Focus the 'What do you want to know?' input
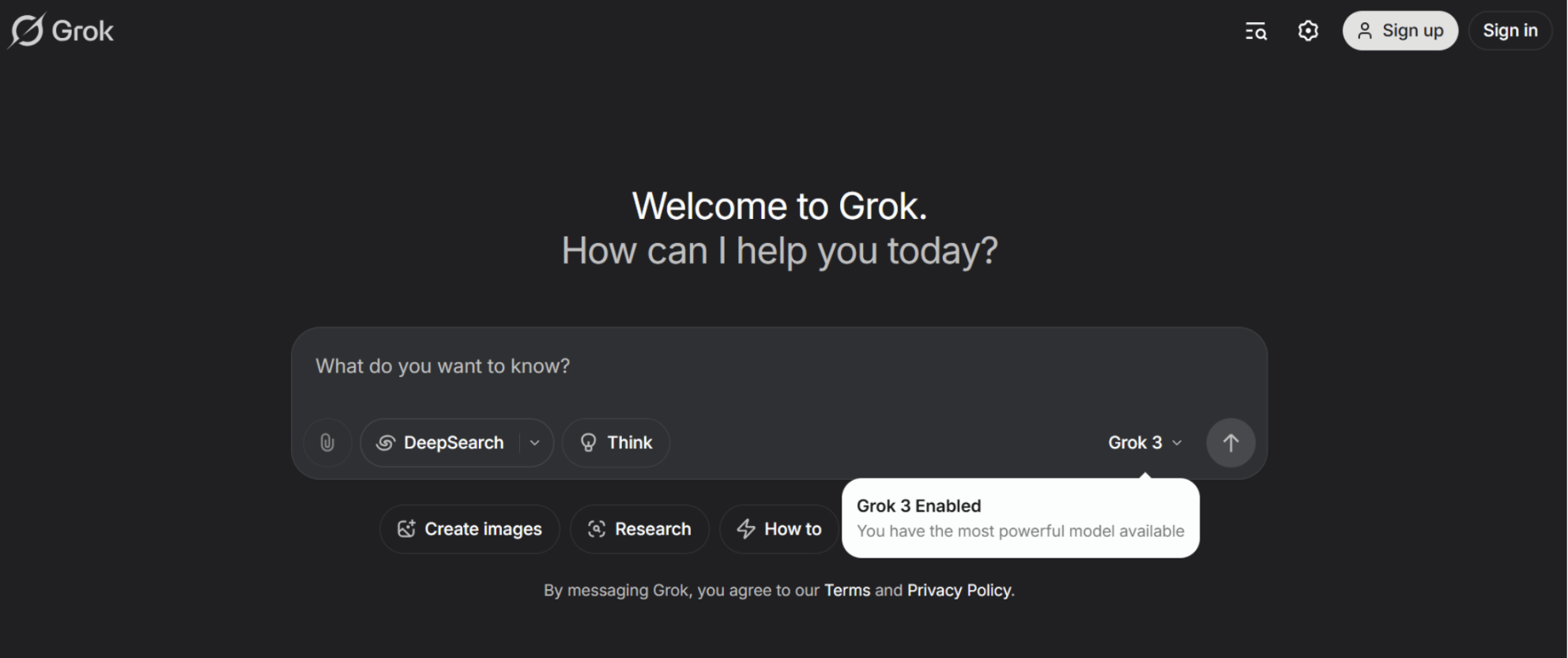Screen dimensions: 1568x658 (778, 366)
